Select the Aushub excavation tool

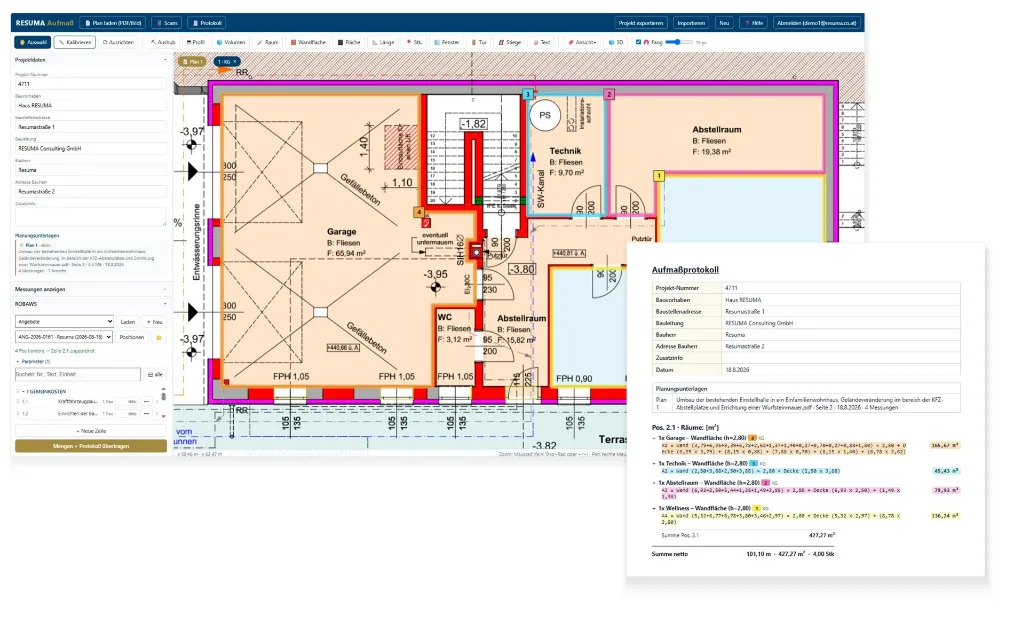(163, 42)
